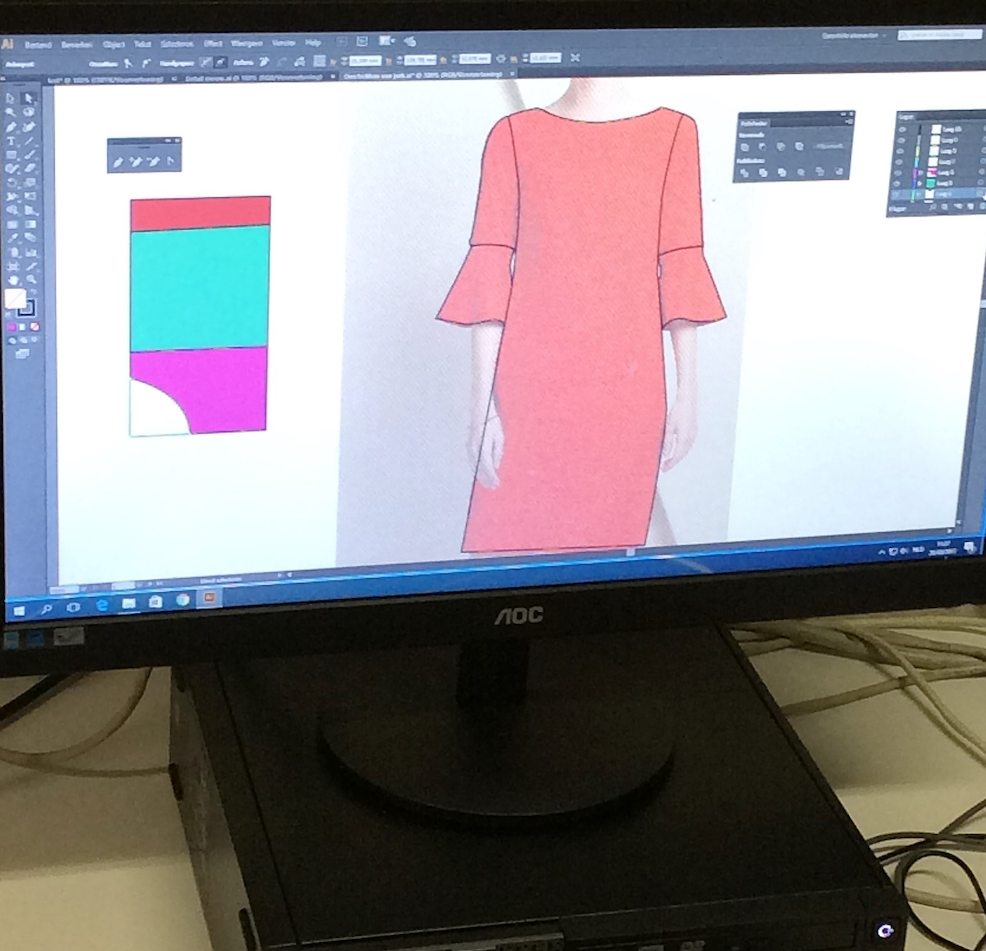Select the Zoom tool
Image resolution: width=986 pixels, height=951 pixels.
(x=31, y=281)
